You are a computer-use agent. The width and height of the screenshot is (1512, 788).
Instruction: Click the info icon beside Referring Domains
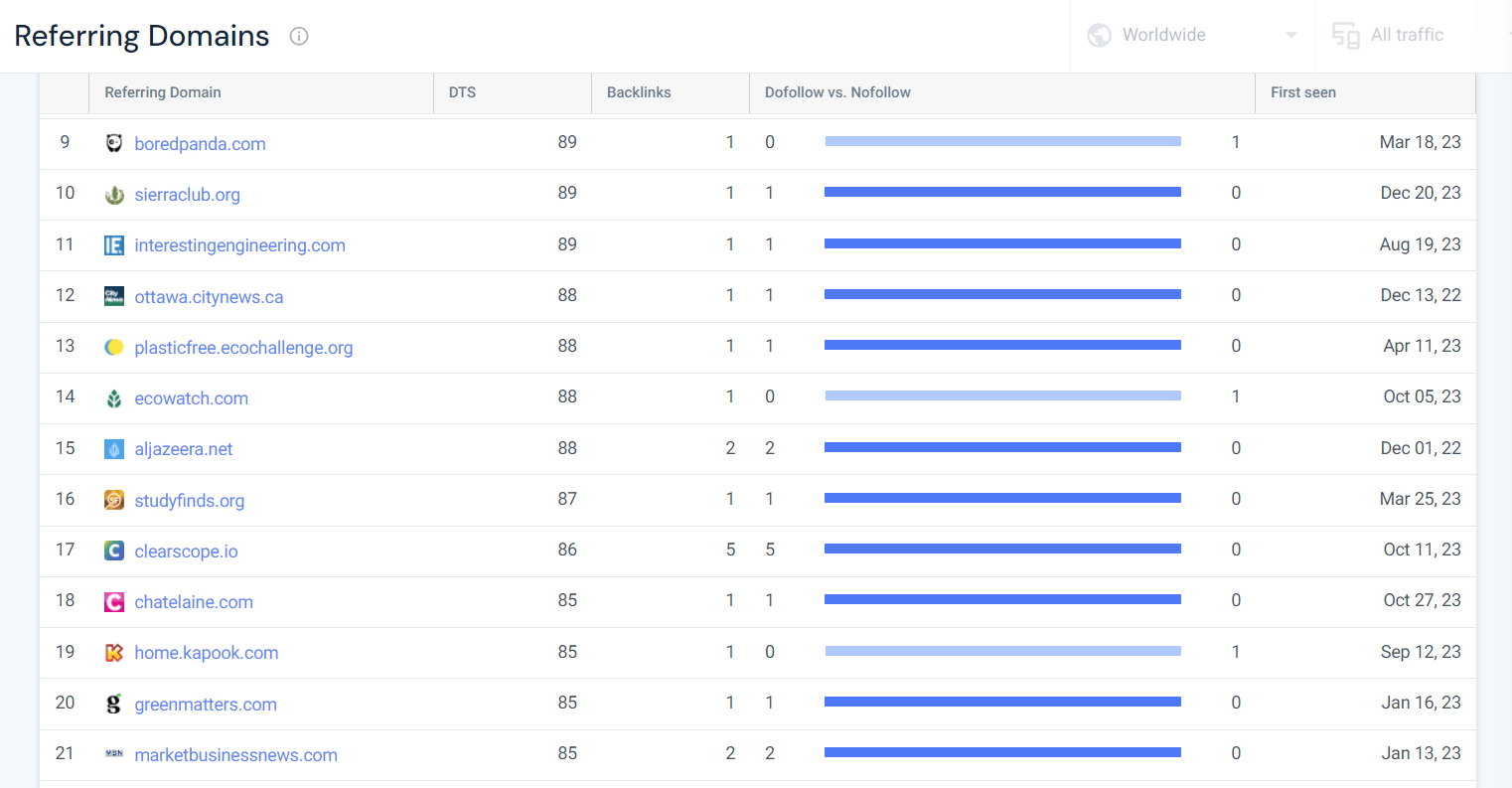pos(299,37)
